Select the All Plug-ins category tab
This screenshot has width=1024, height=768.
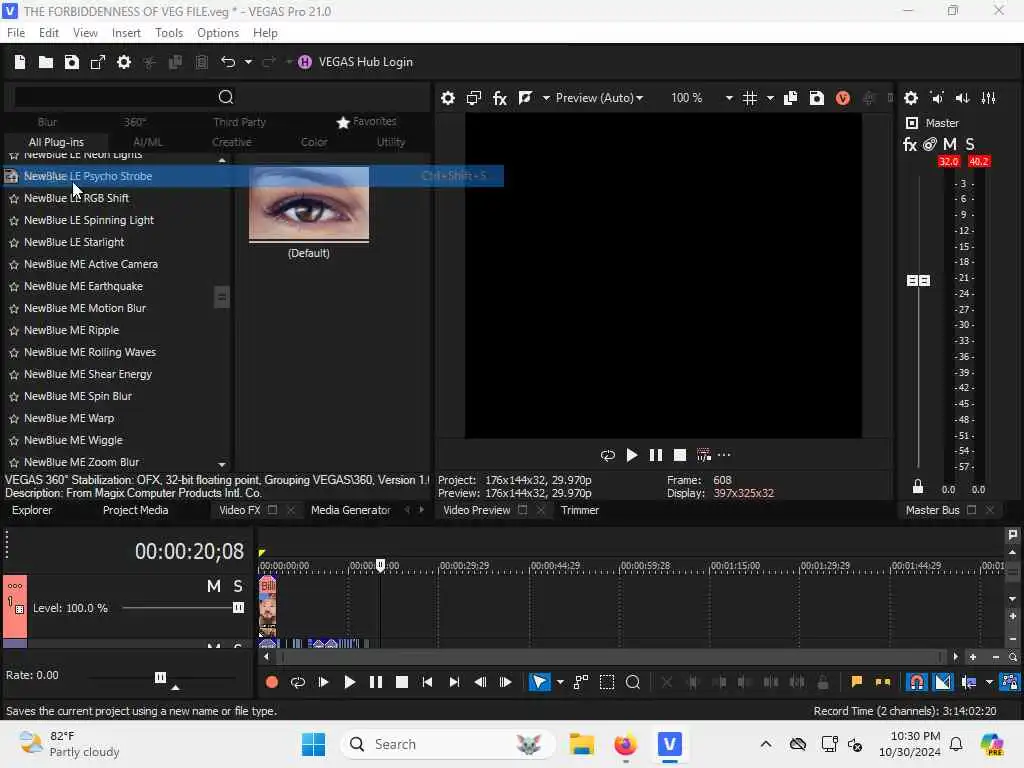point(56,142)
